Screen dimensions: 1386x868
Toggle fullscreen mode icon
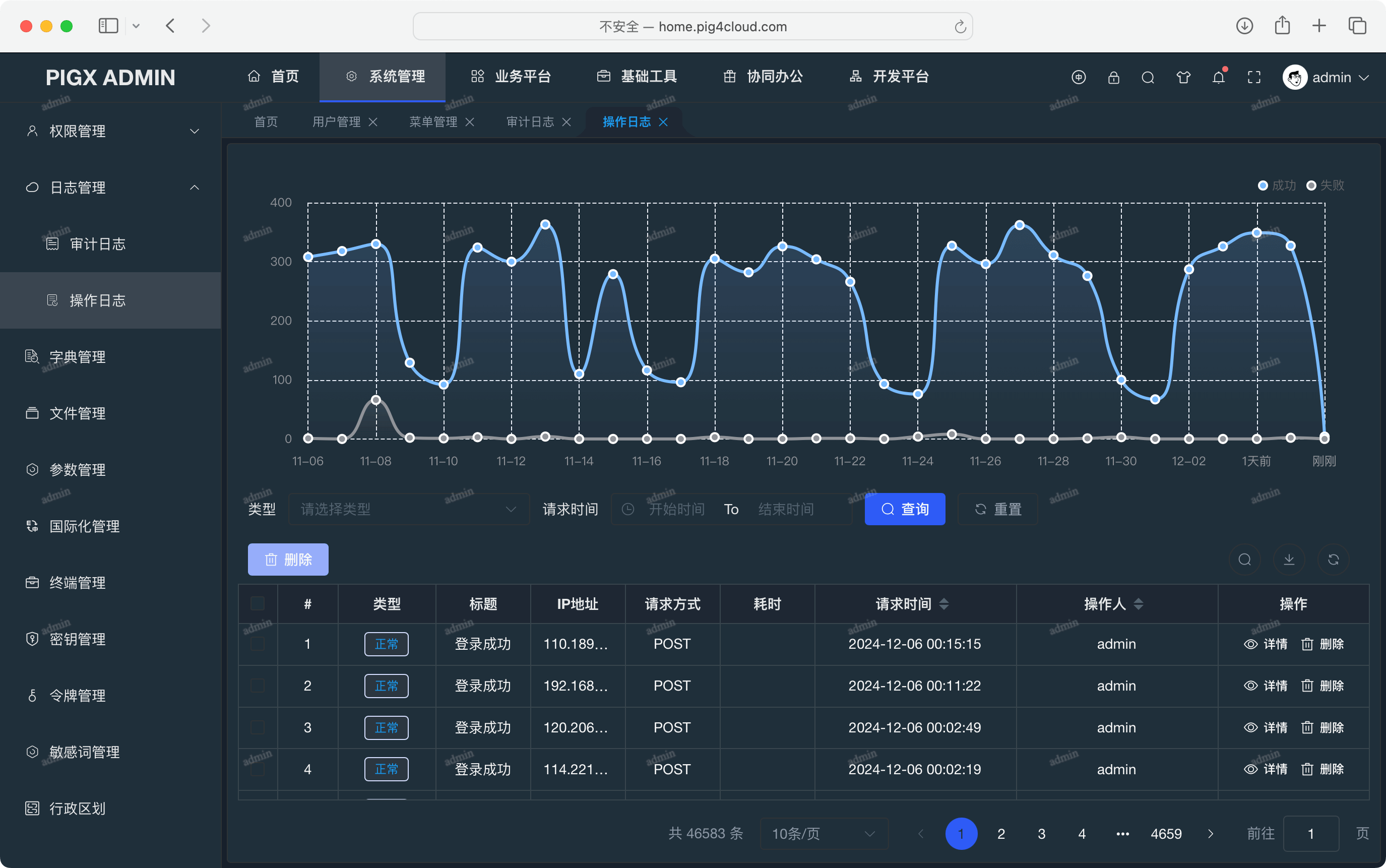pyautogui.click(x=1254, y=78)
